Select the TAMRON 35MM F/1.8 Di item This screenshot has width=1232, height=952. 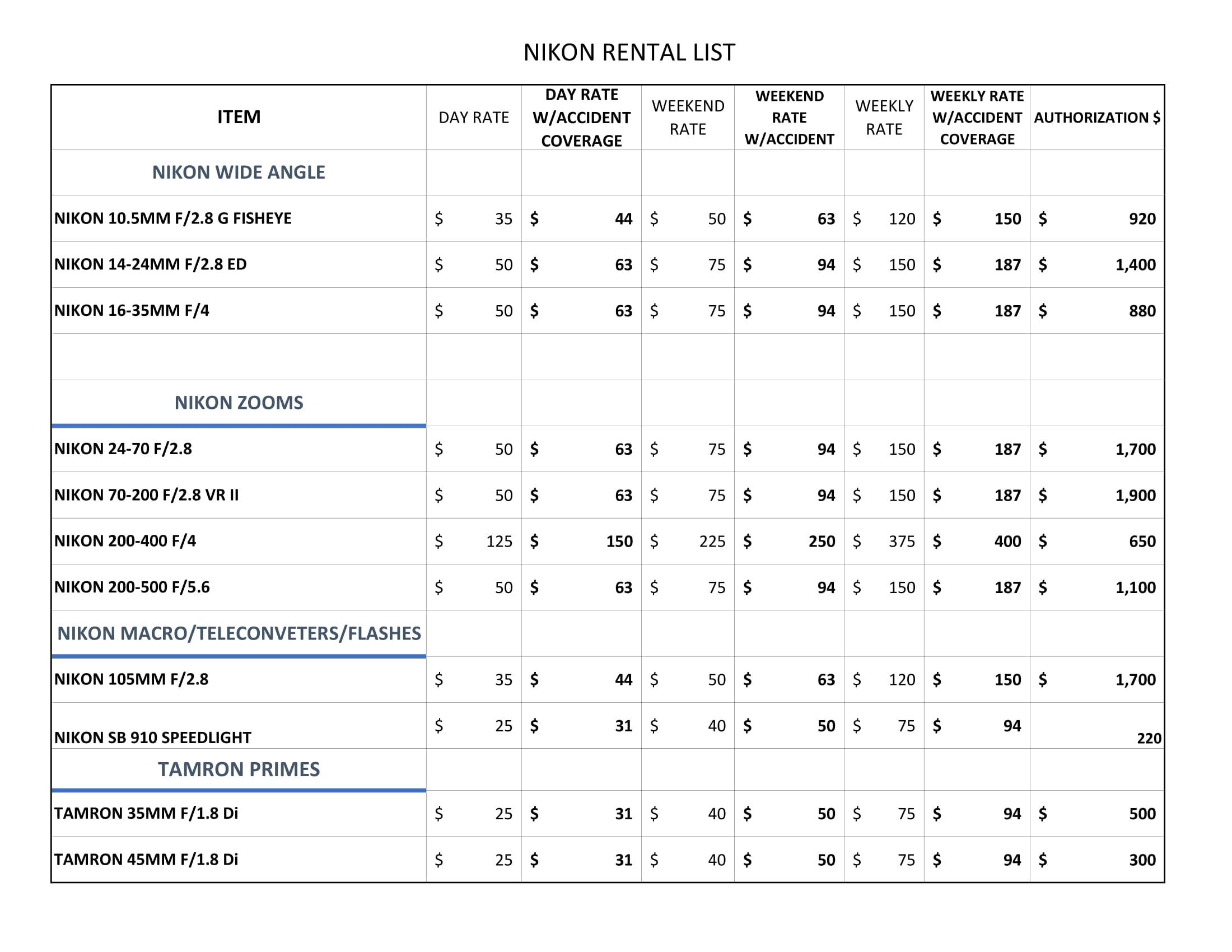tap(146, 813)
